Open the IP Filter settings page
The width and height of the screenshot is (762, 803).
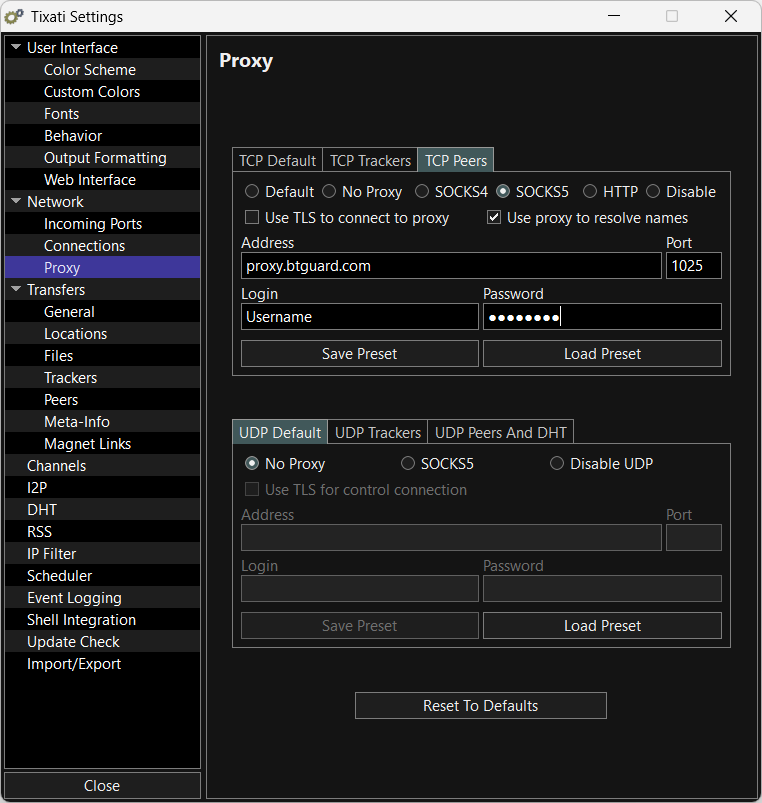52,554
